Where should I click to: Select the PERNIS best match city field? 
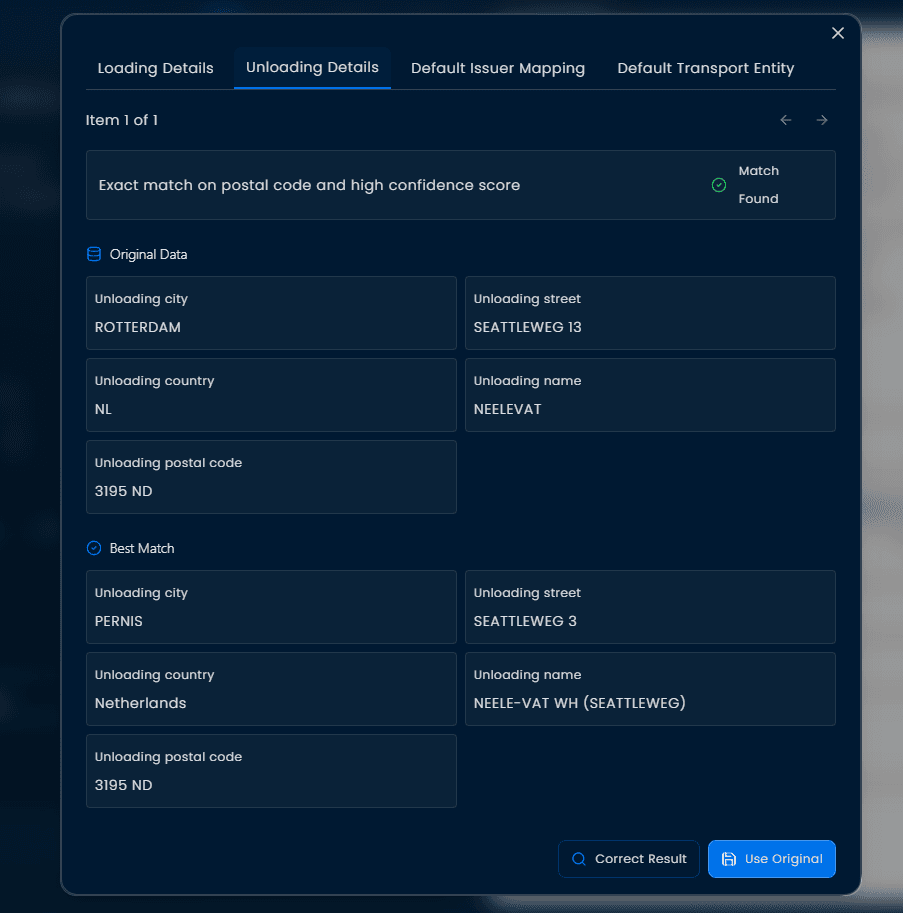(x=271, y=607)
